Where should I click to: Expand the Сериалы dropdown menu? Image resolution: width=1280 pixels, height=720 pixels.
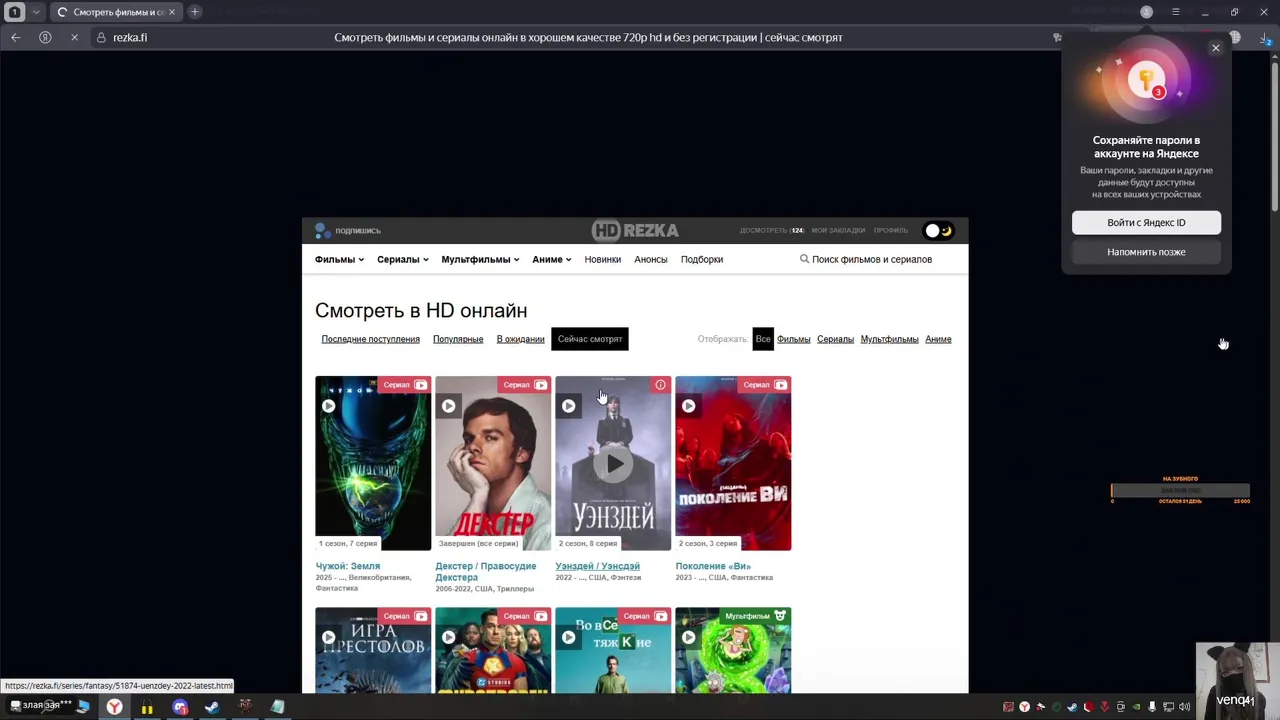pos(402,259)
